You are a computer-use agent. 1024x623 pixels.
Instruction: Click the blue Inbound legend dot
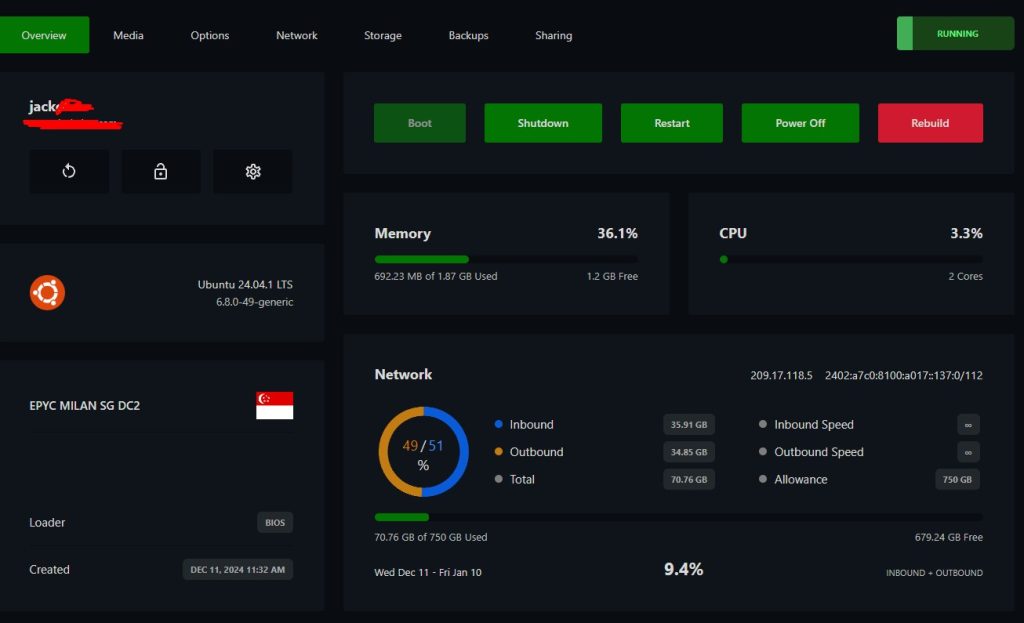(x=499, y=424)
